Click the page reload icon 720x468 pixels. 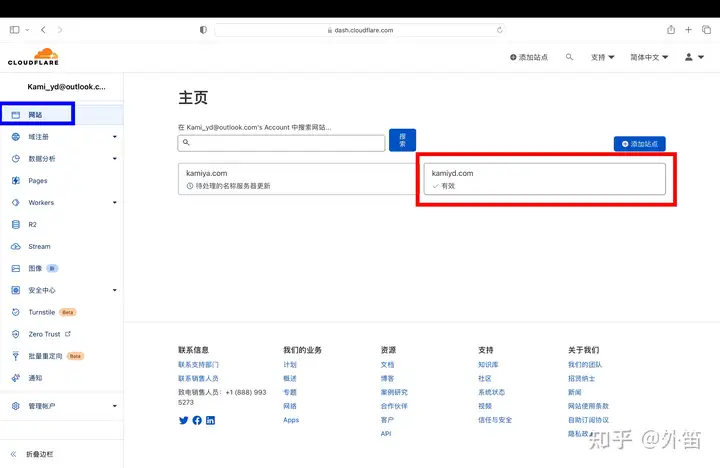click(x=500, y=30)
